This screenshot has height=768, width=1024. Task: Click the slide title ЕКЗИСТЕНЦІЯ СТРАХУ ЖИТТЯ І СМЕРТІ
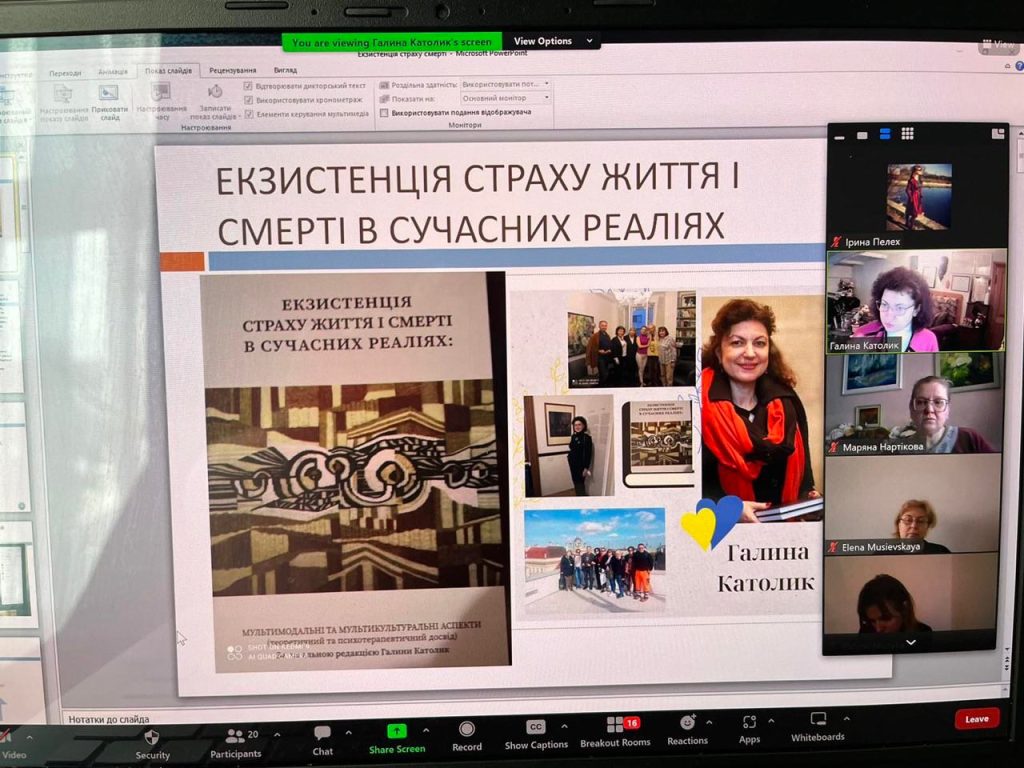point(477,202)
